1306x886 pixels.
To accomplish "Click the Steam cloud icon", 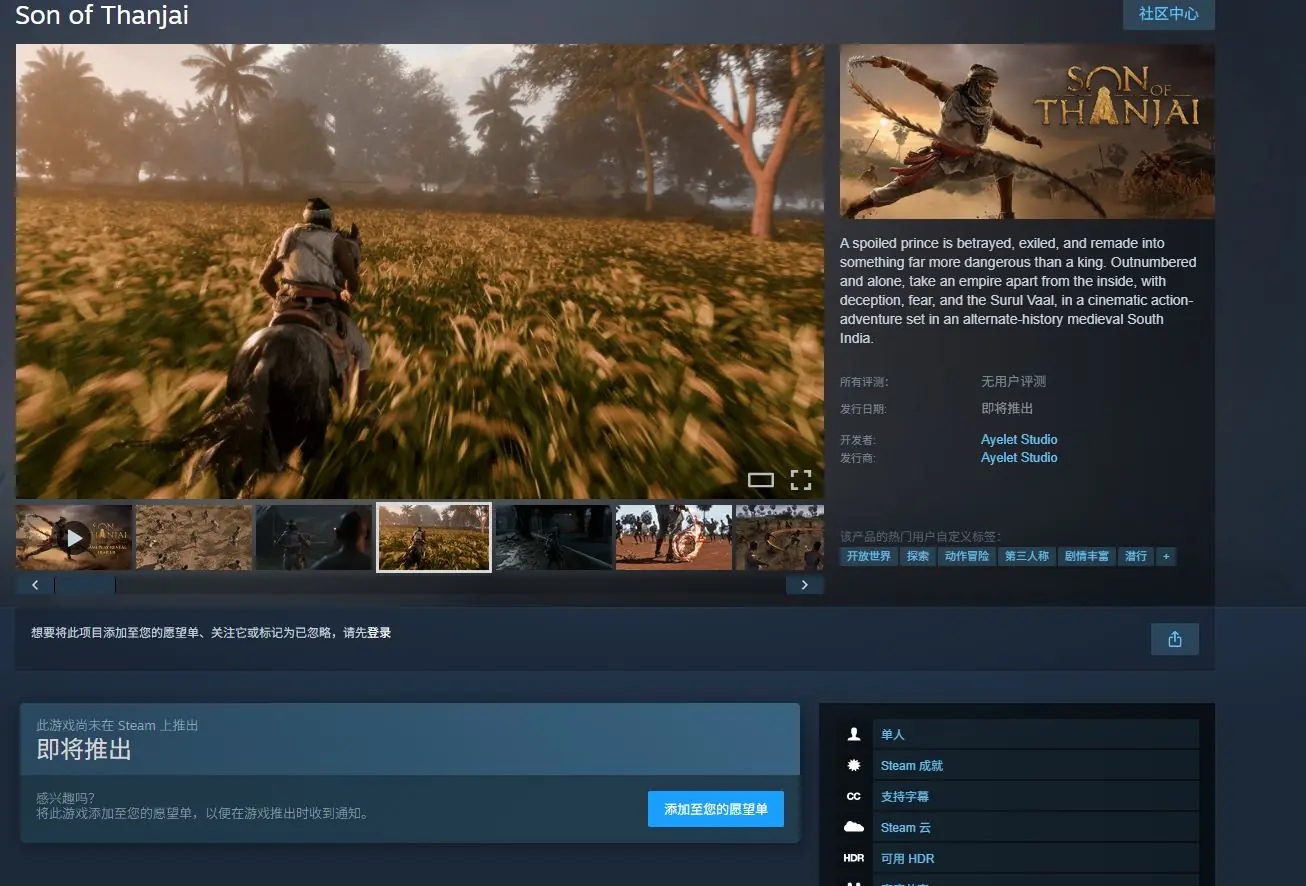I will 854,827.
